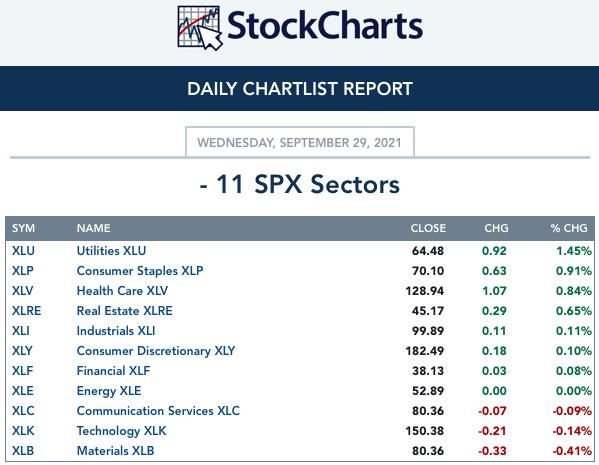Open Consumer Staples XLP chart link

pos(140,271)
